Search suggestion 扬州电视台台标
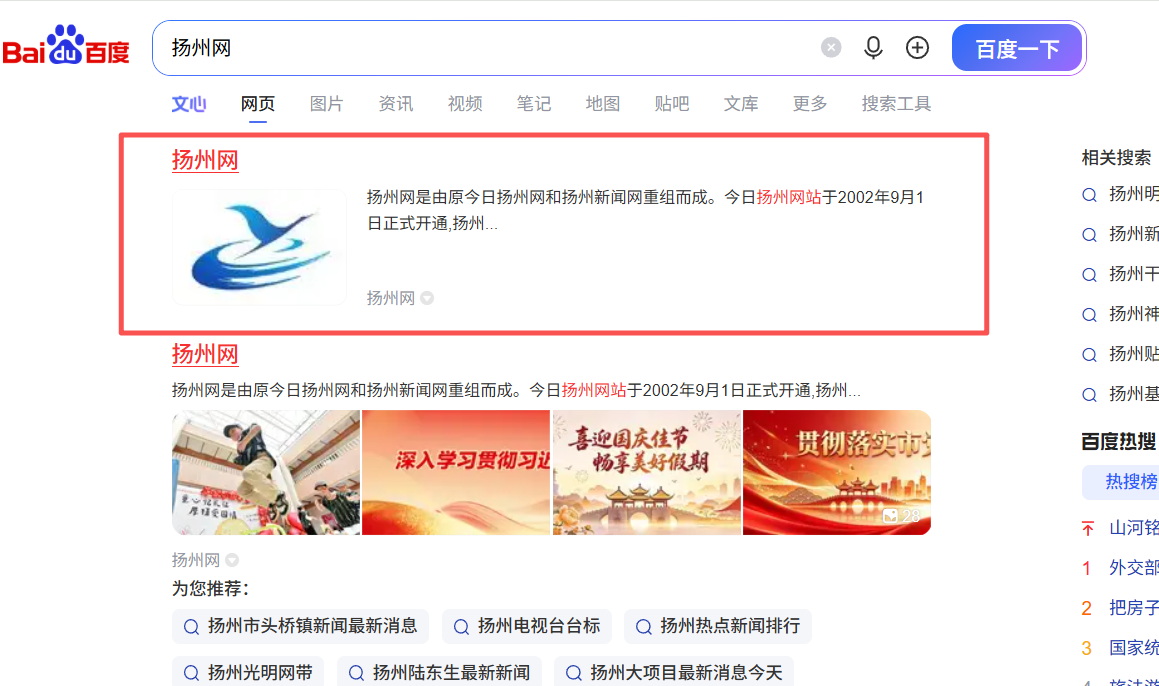 (x=527, y=626)
